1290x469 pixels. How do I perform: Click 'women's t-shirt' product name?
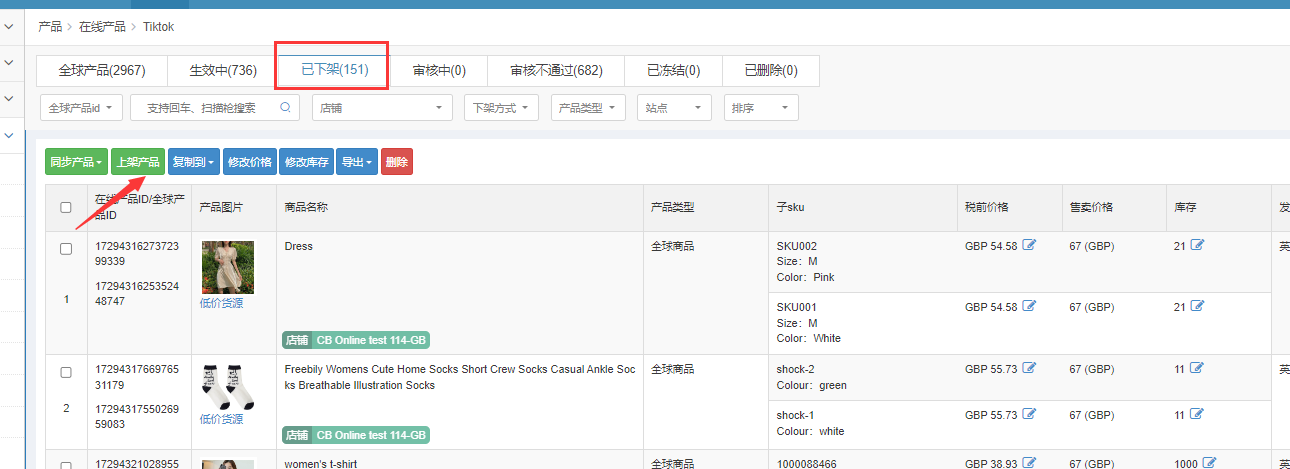point(321,464)
